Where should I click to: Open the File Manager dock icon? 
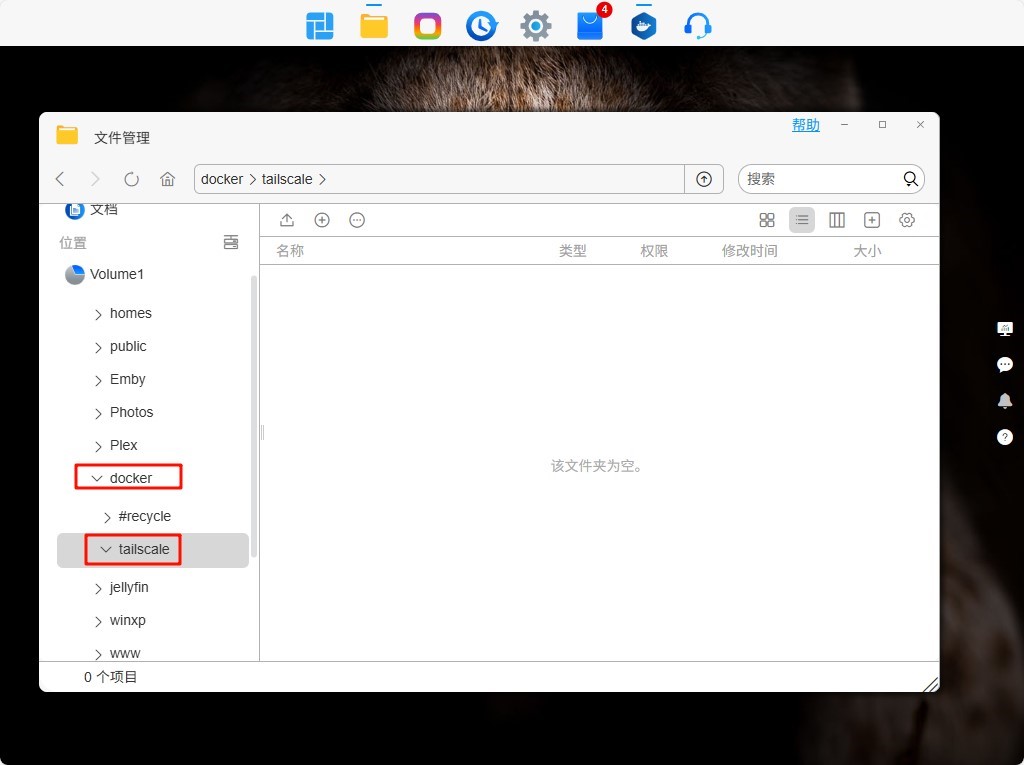[374, 26]
